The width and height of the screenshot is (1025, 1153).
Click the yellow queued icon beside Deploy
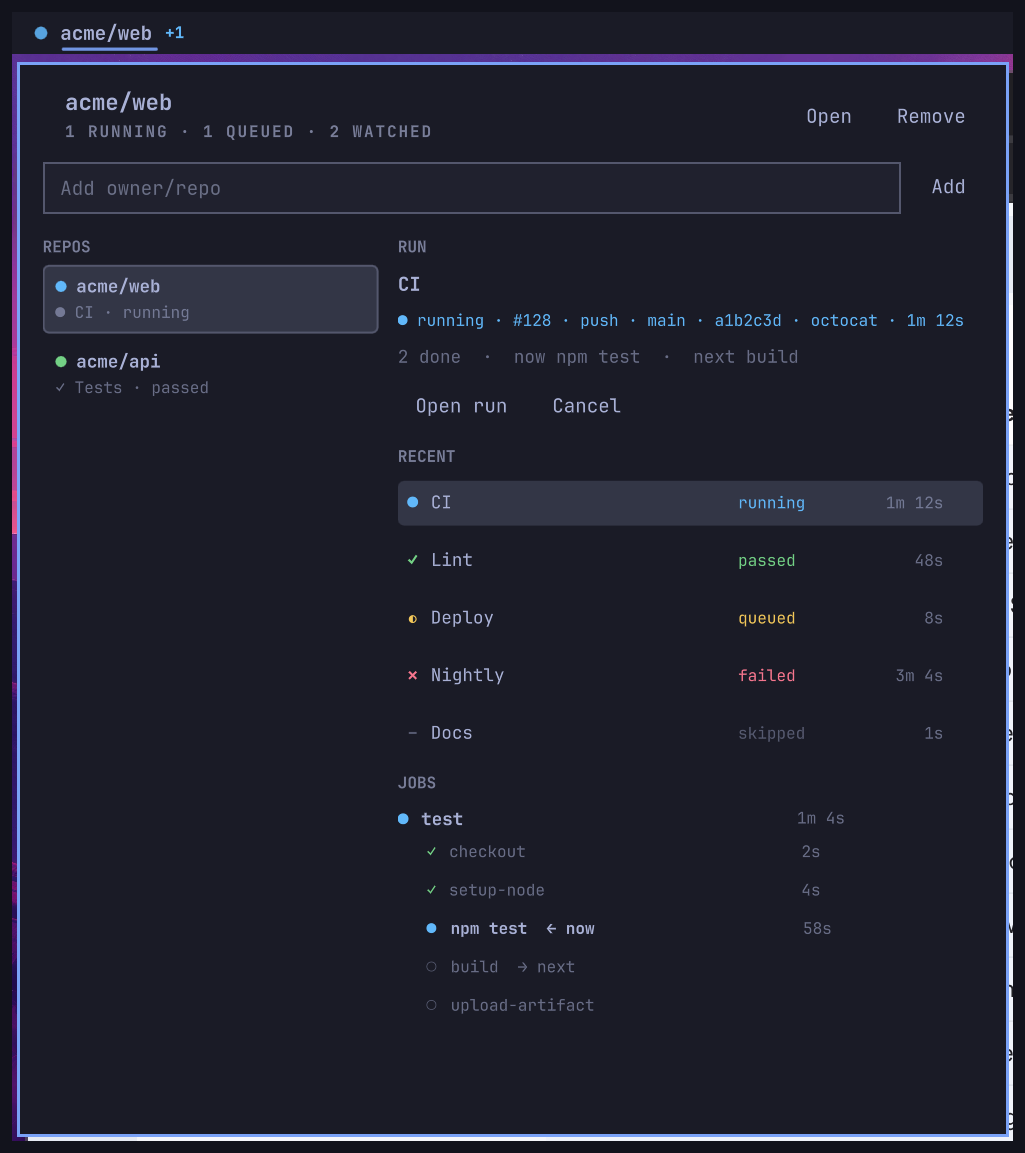pyautogui.click(x=412, y=618)
